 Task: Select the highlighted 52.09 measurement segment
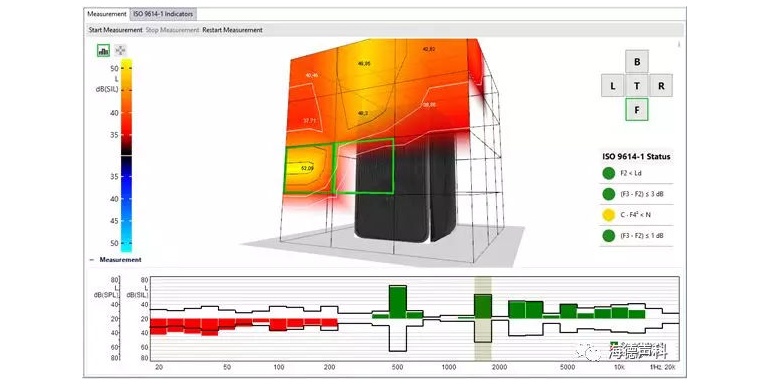coord(309,168)
